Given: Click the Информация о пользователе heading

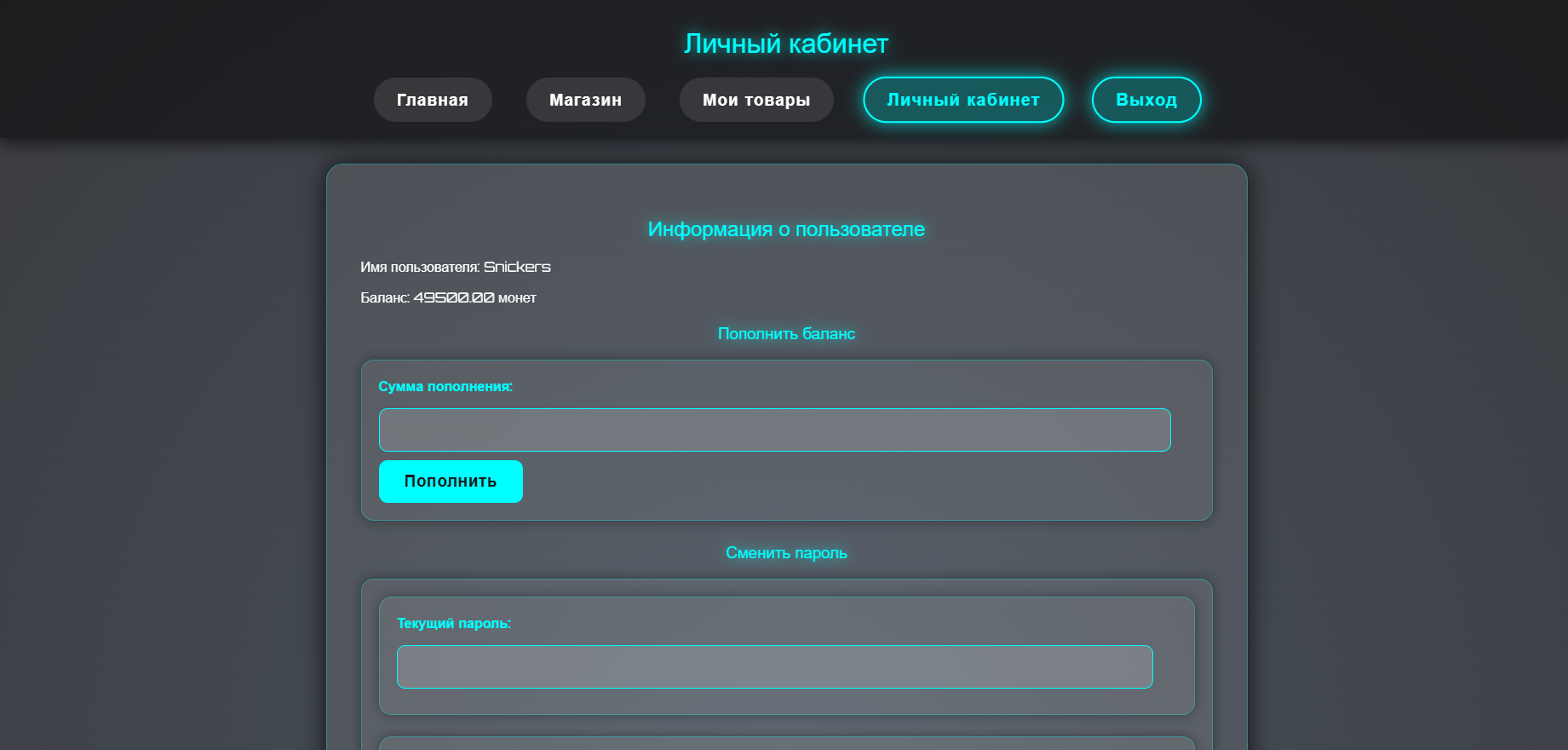Looking at the screenshot, I should click(785, 229).
